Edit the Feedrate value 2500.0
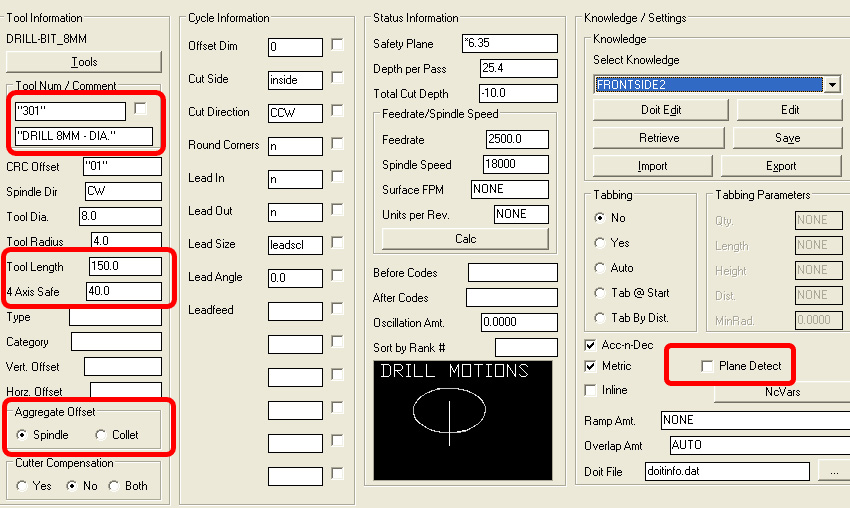The height and width of the screenshot is (508, 850). 517,139
